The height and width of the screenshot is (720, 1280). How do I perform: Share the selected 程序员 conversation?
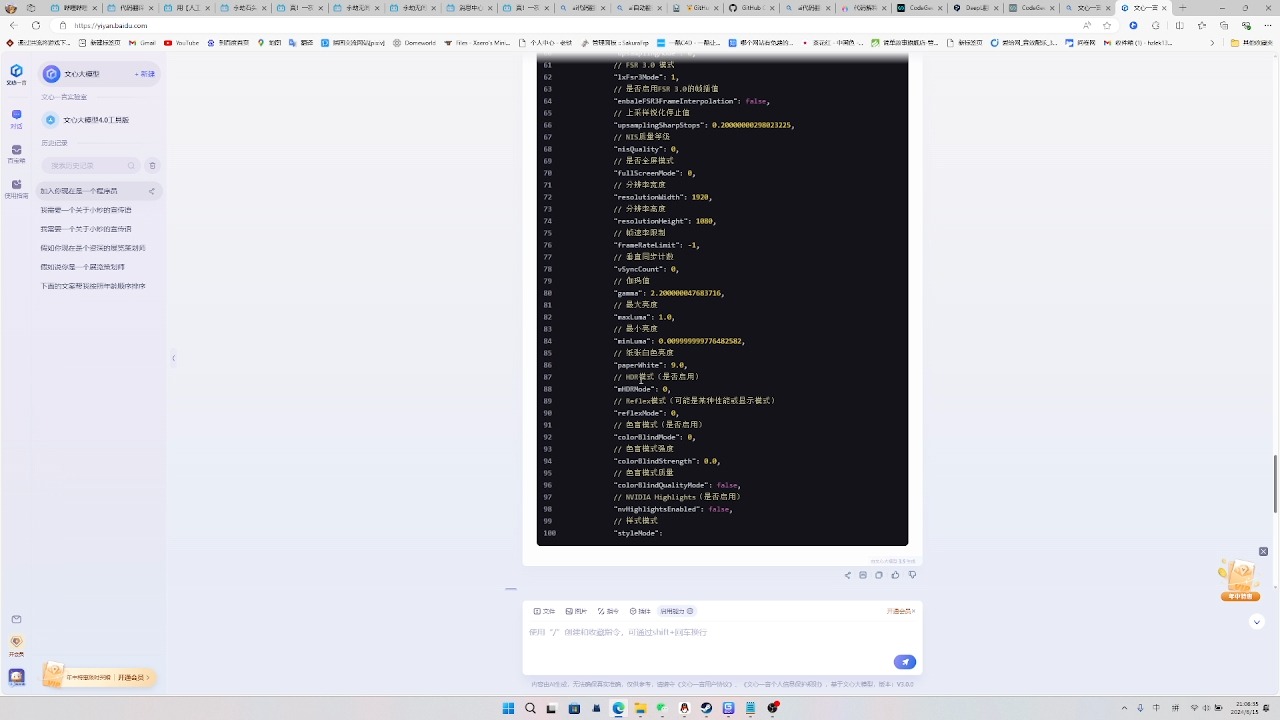pos(152,191)
